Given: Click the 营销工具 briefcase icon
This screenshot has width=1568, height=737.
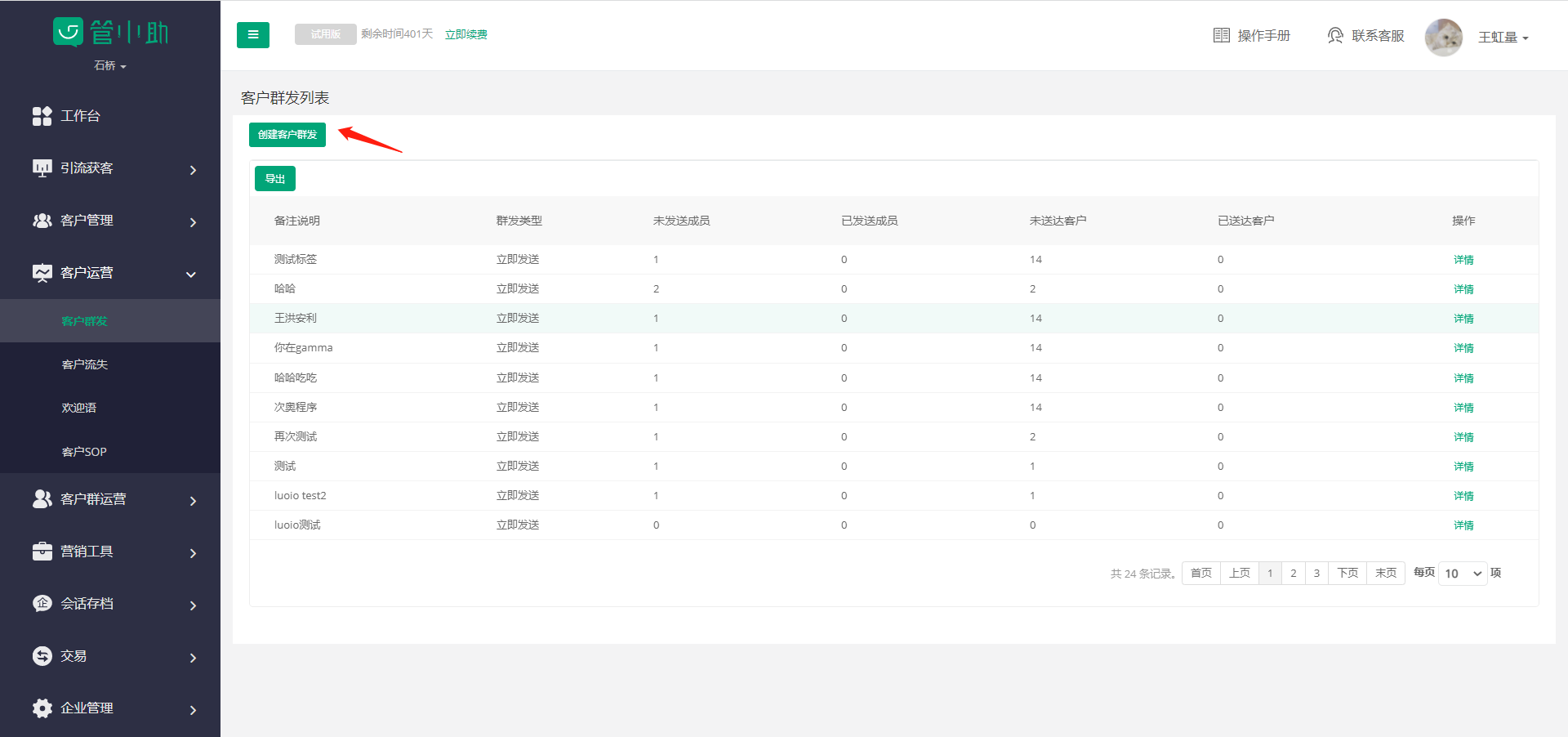Looking at the screenshot, I should (42, 552).
